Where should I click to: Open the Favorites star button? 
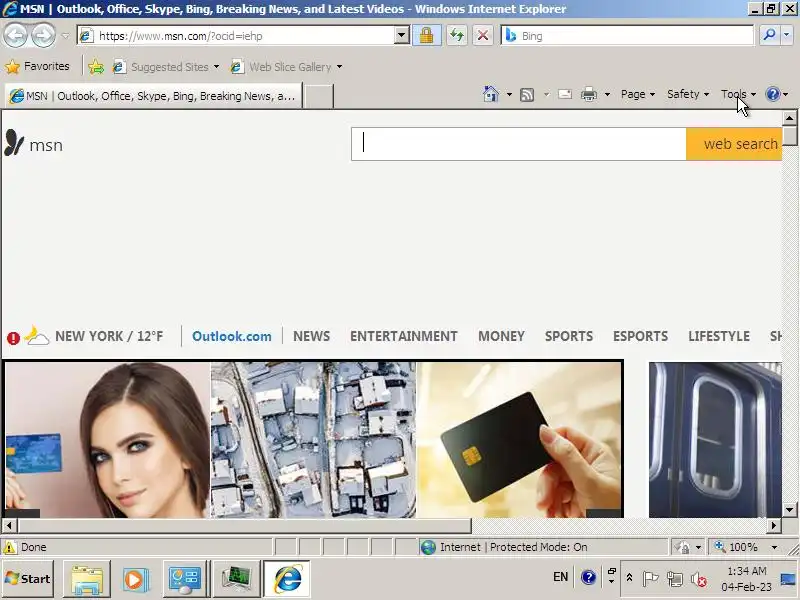(x=37, y=66)
